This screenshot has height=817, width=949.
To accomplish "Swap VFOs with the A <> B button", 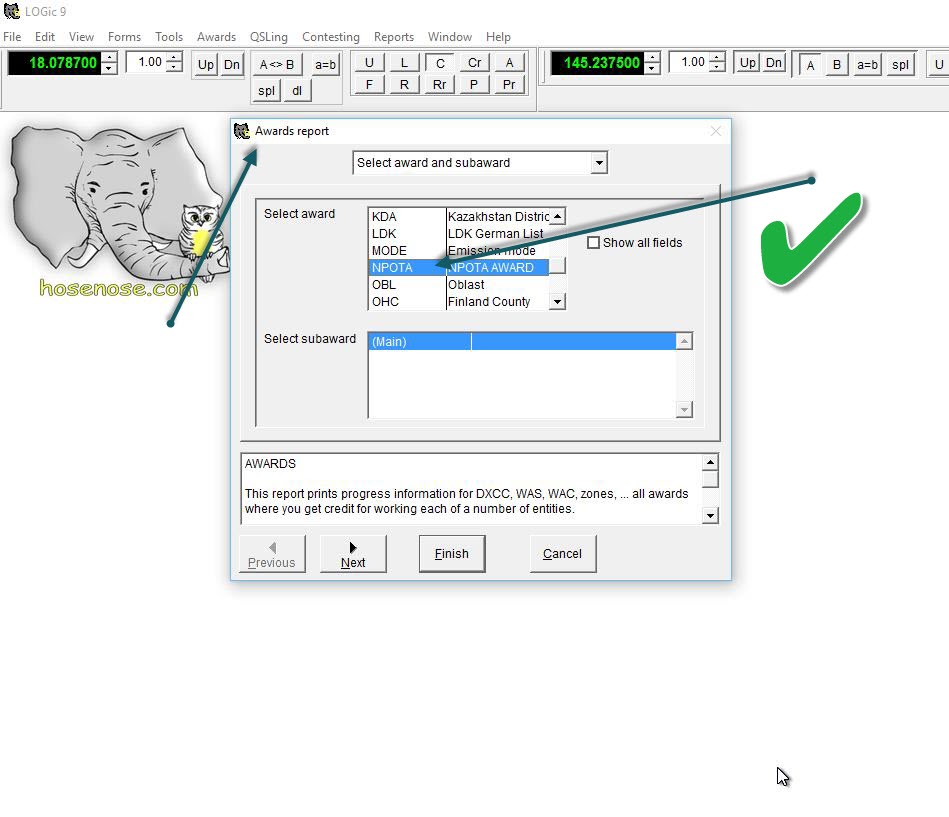I will 277,64.
